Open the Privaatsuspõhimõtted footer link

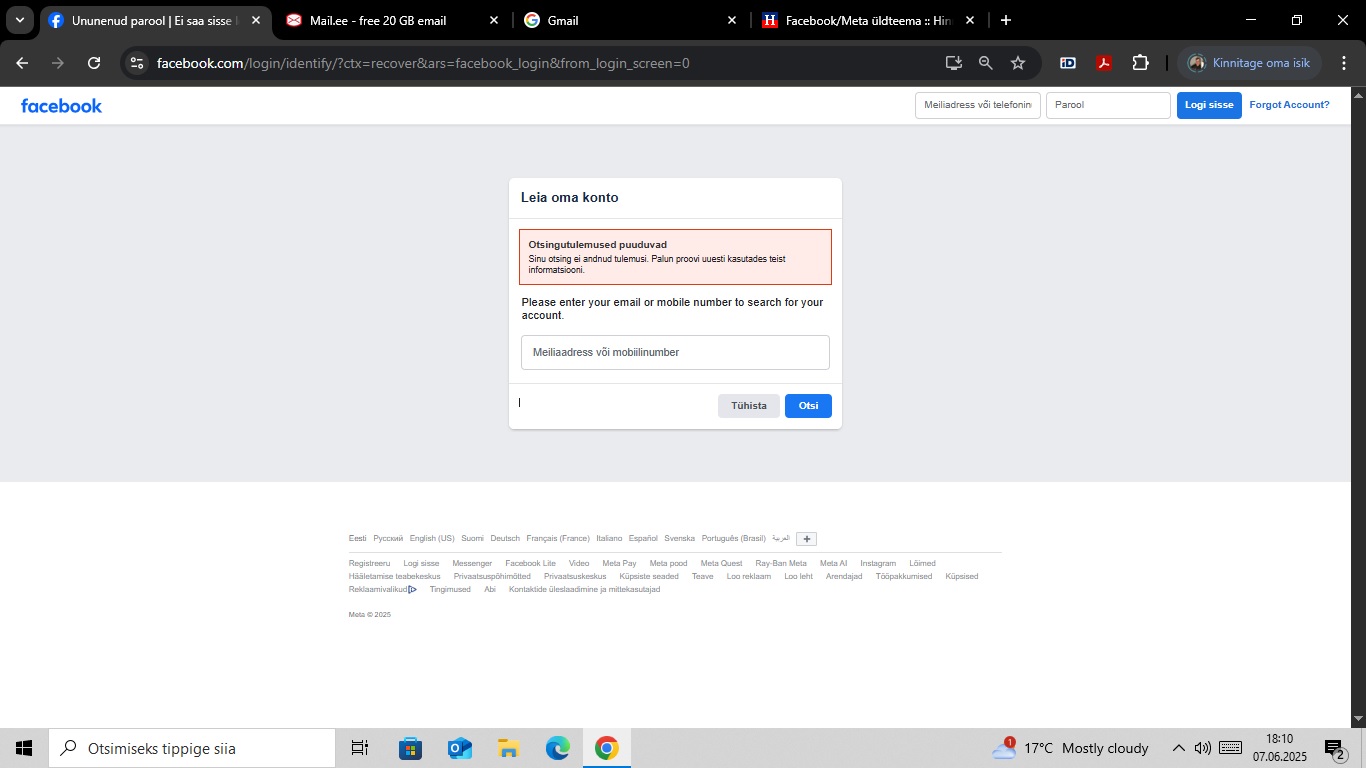[492, 577]
